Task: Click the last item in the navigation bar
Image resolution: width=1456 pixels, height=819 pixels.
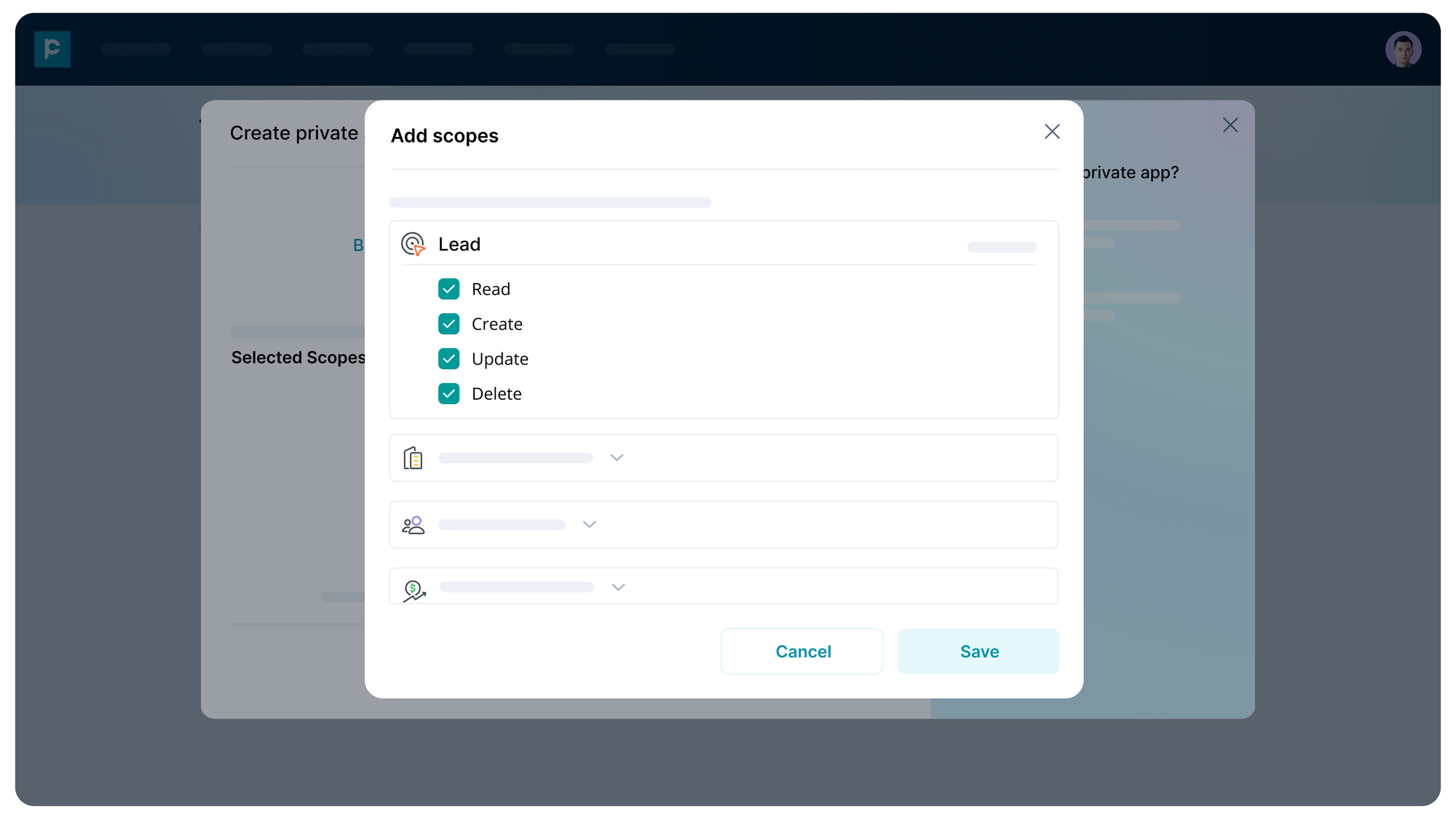Action: click(640, 50)
